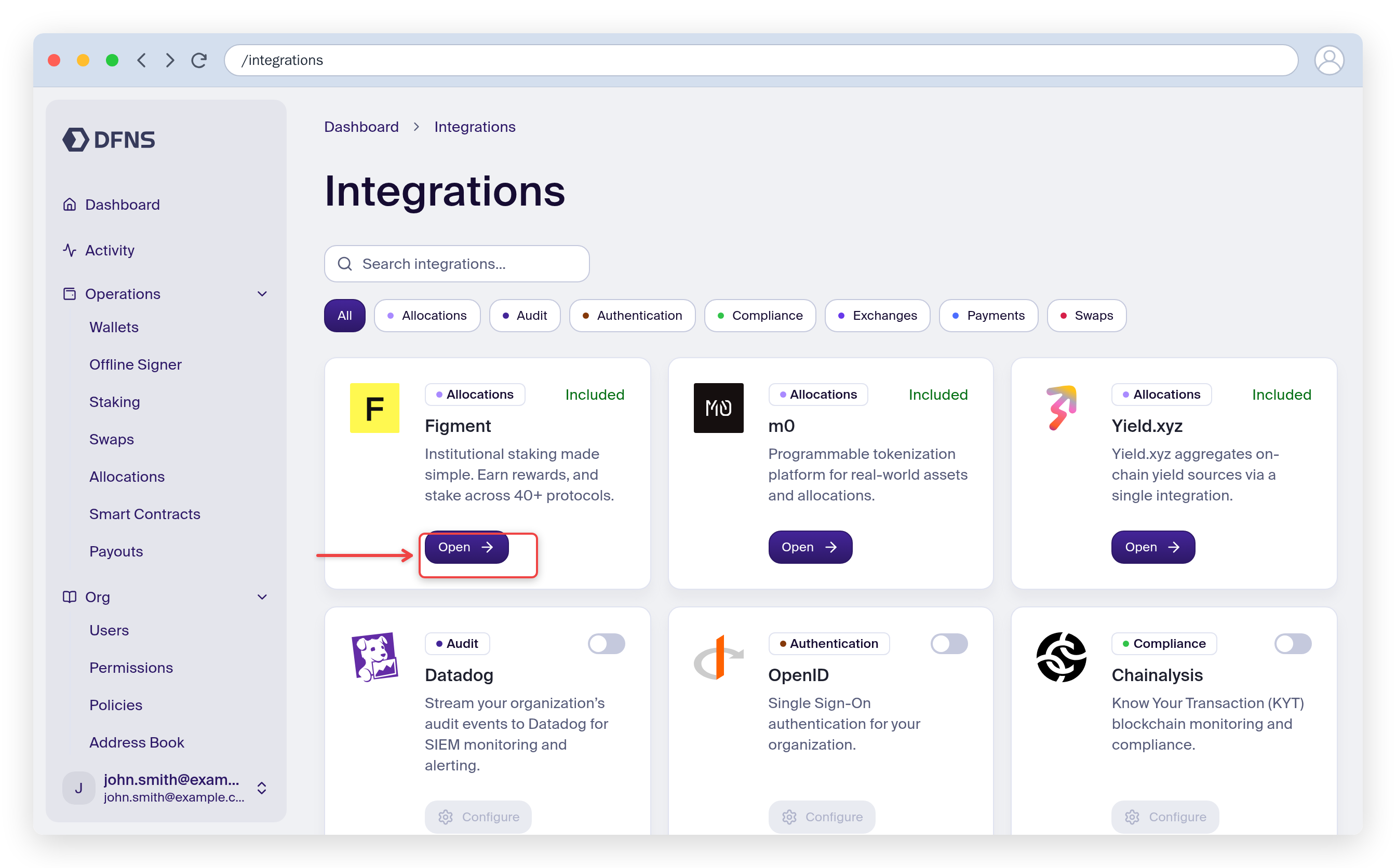This screenshot has height=868, width=1396.
Task: Click the Datadog logo
Action: tap(374, 657)
